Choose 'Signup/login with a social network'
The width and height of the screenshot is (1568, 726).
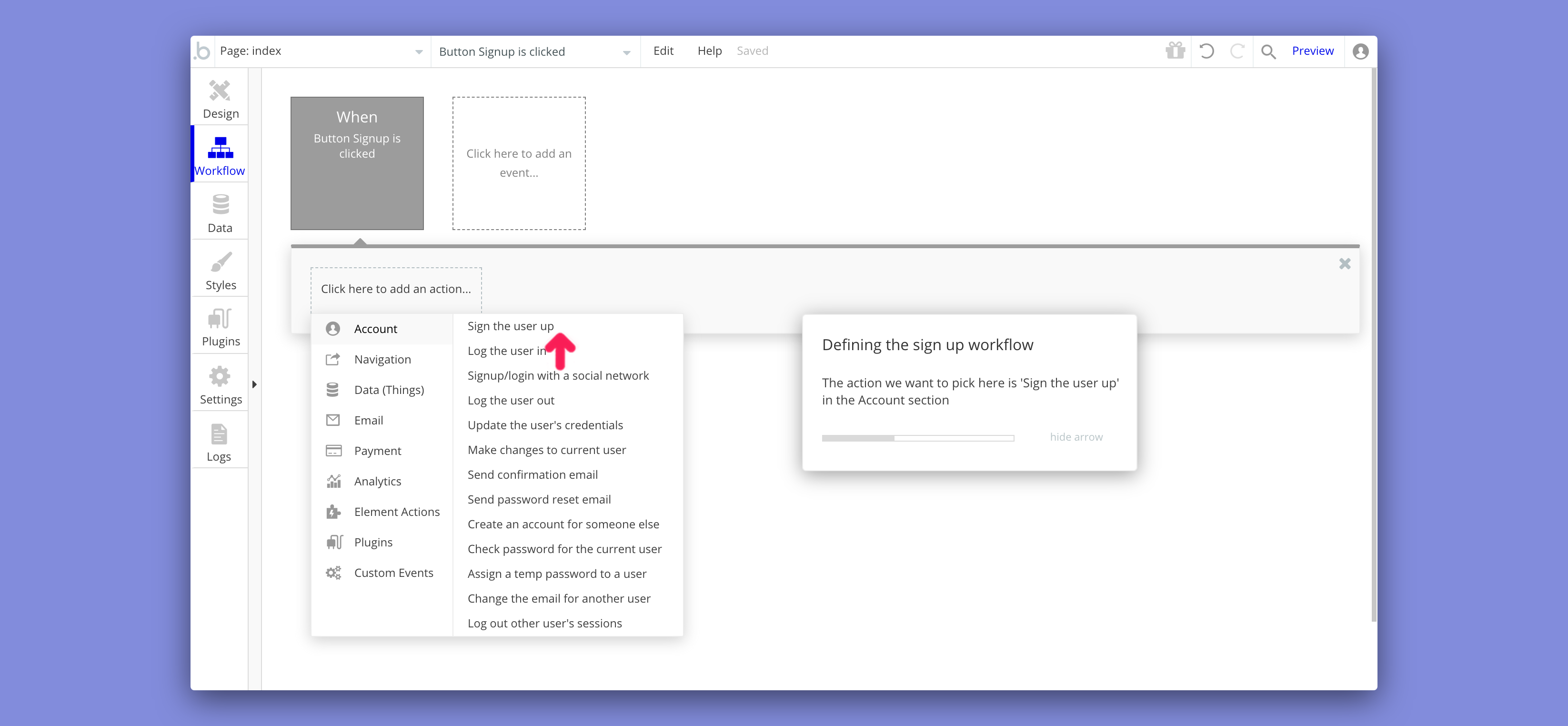pyautogui.click(x=558, y=375)
